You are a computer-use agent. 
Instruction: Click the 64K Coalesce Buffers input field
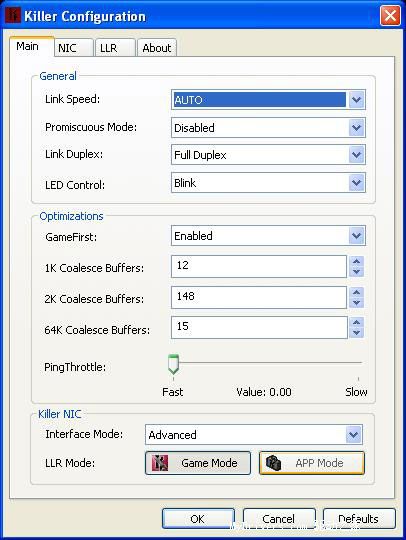pyautogui.click(x=259, y=328)
